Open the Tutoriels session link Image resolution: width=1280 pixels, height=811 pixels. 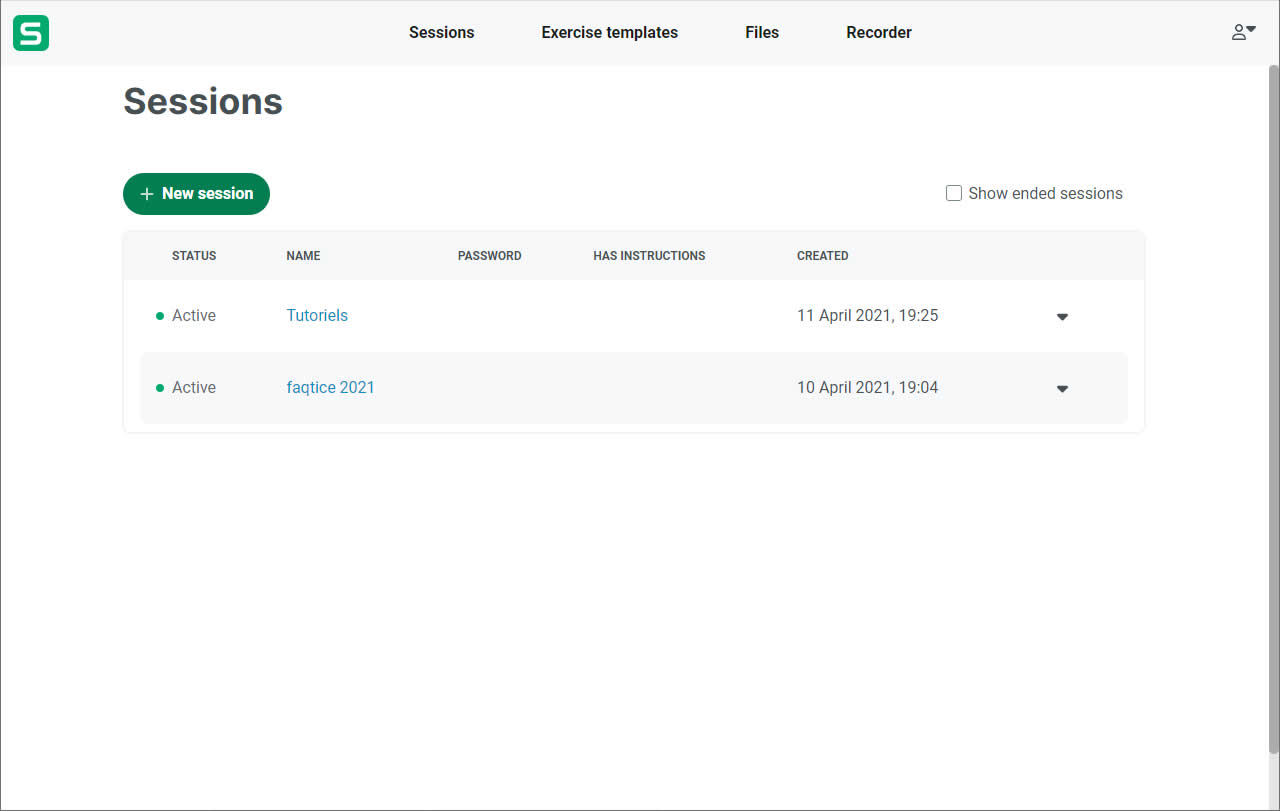317,315
